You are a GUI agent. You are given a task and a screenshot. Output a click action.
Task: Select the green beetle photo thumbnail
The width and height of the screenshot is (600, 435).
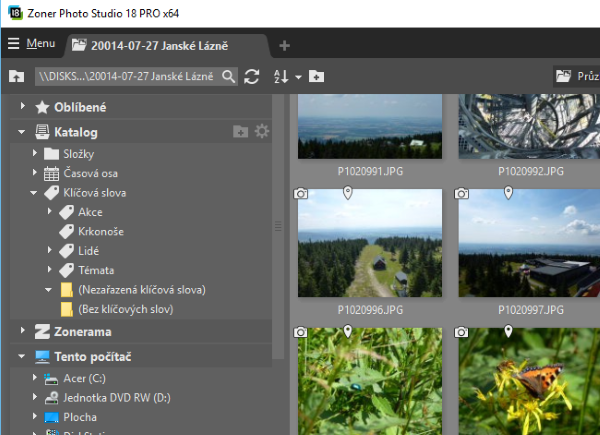[370, 381]
